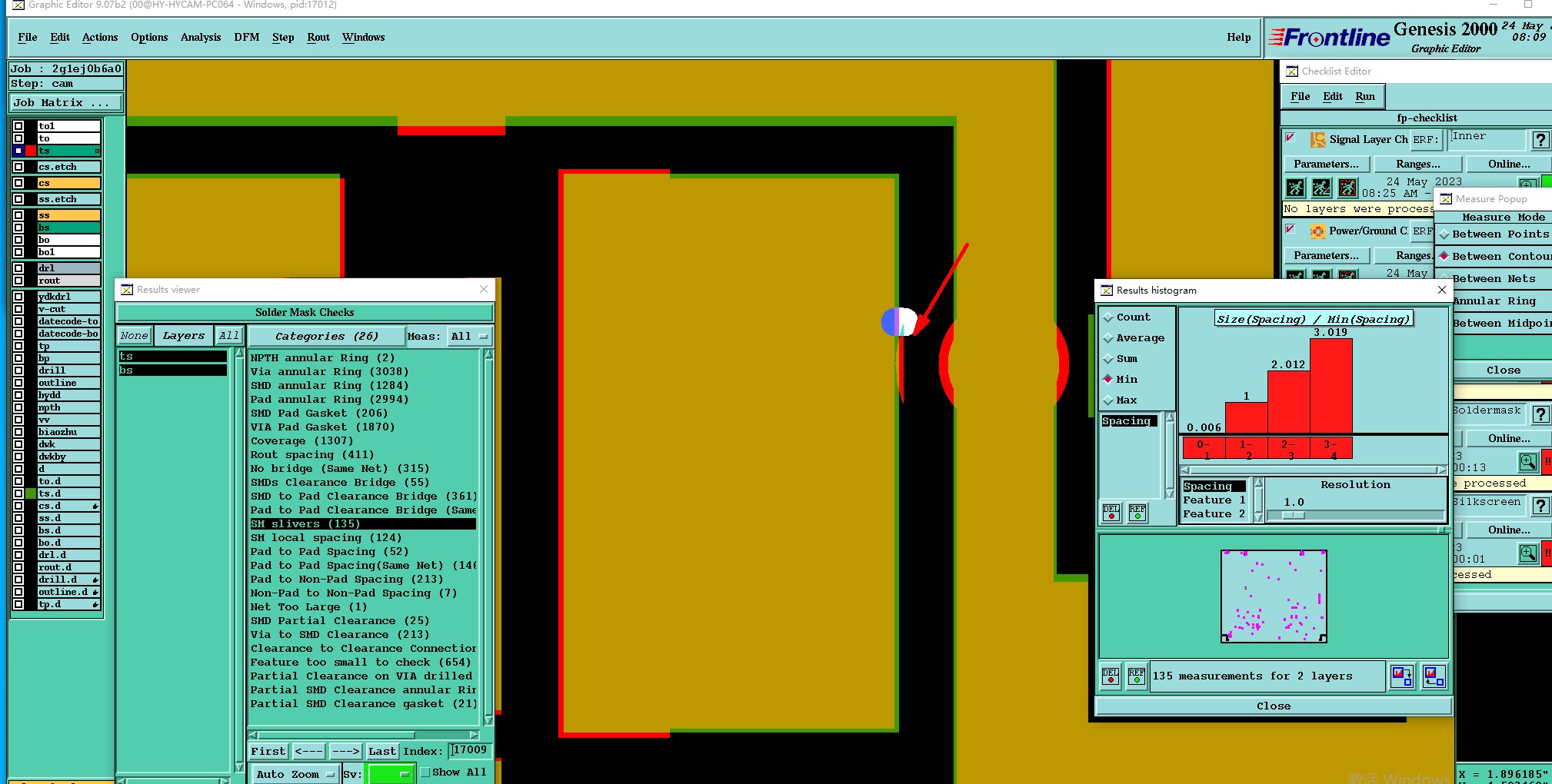Toggle visibility box of the cs.etch layer

(18, 167)
